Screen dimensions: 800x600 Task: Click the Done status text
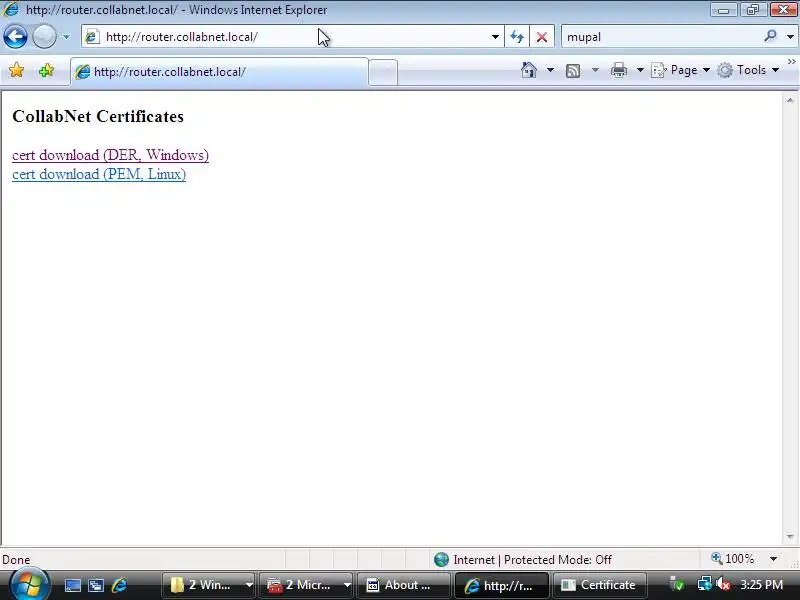16,560
